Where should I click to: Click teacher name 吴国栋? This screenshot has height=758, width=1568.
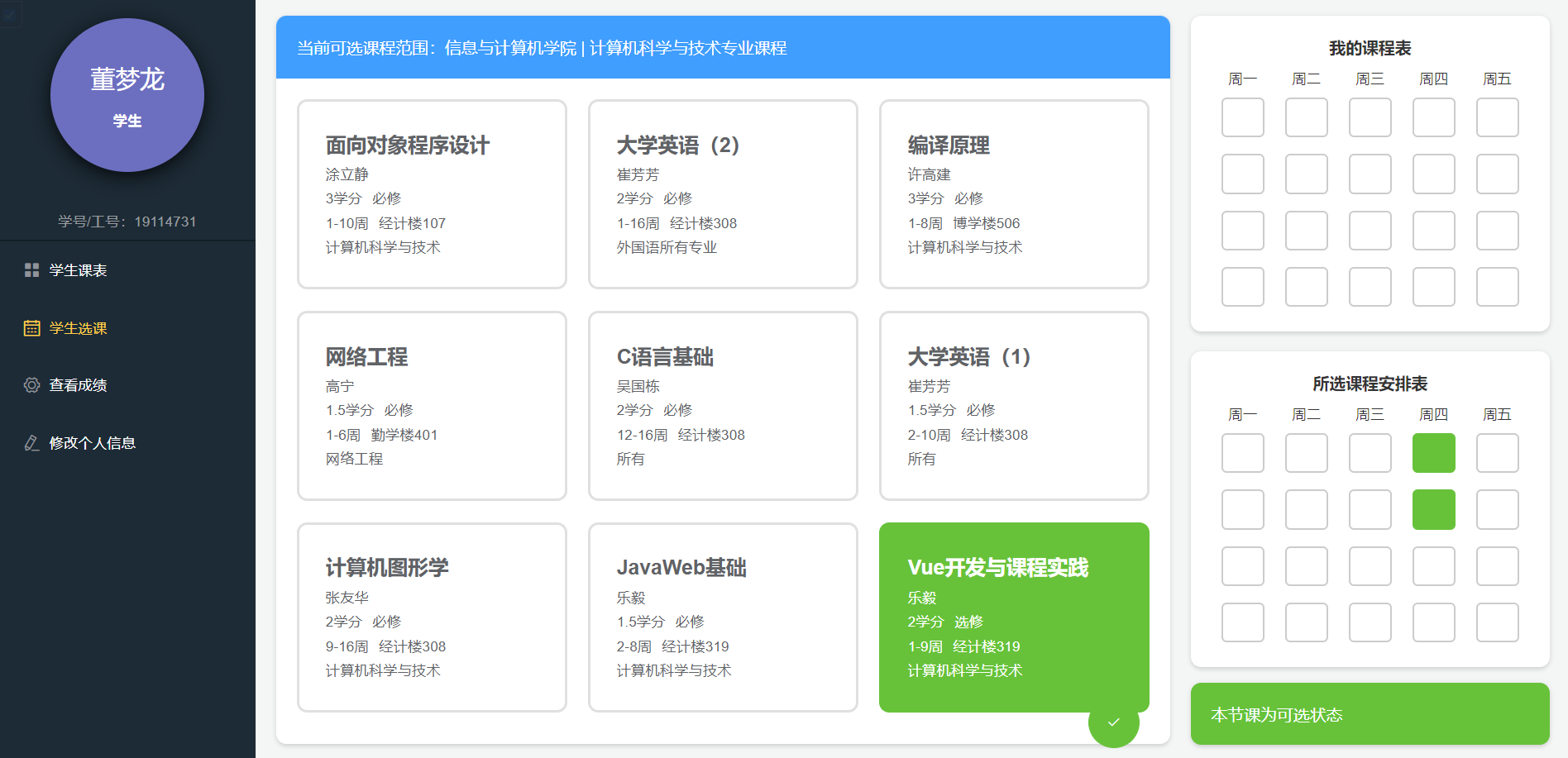(638, 386)
